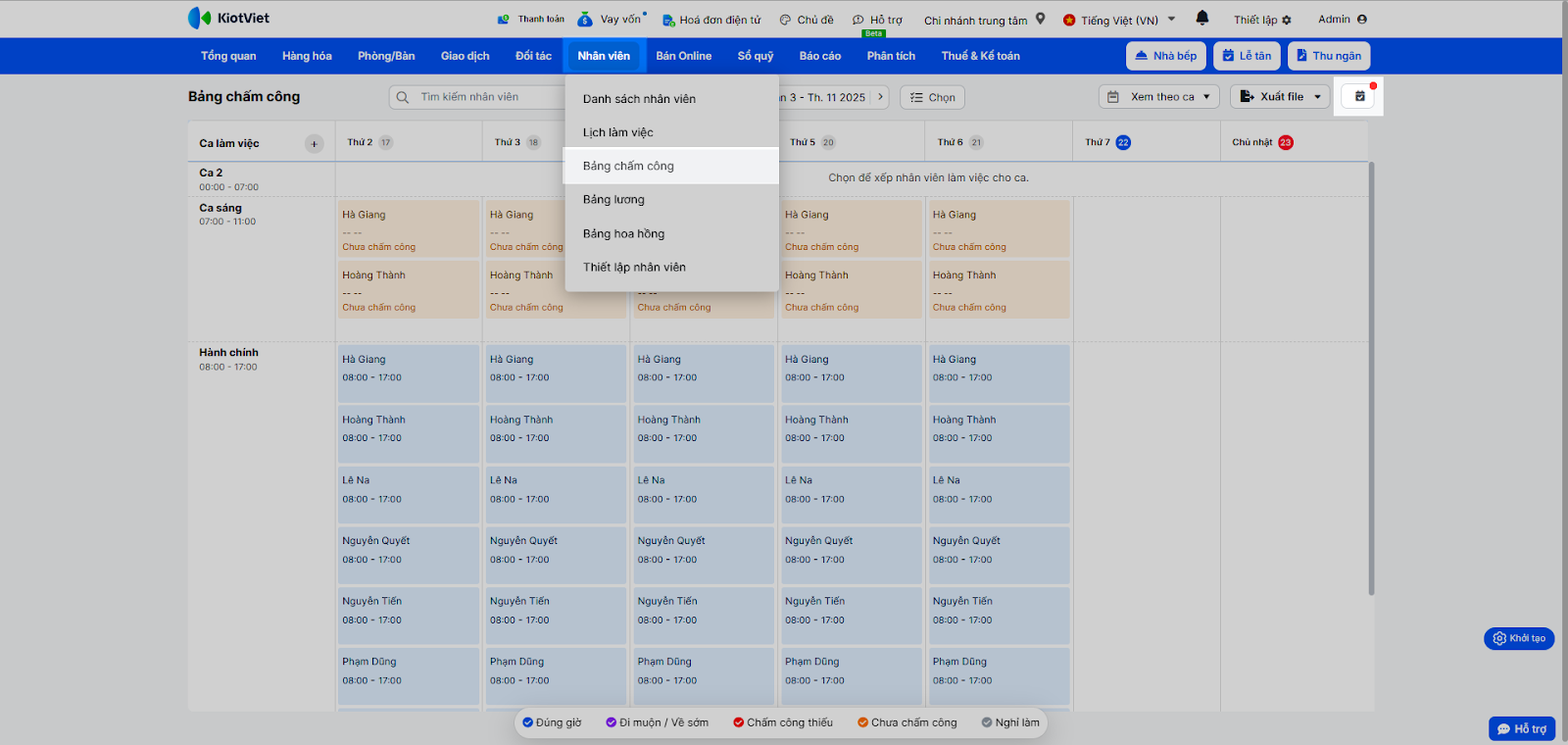This screenshot has height=745, width=1568.
Task: Open the notification bell
Action: pos(1202,19)
